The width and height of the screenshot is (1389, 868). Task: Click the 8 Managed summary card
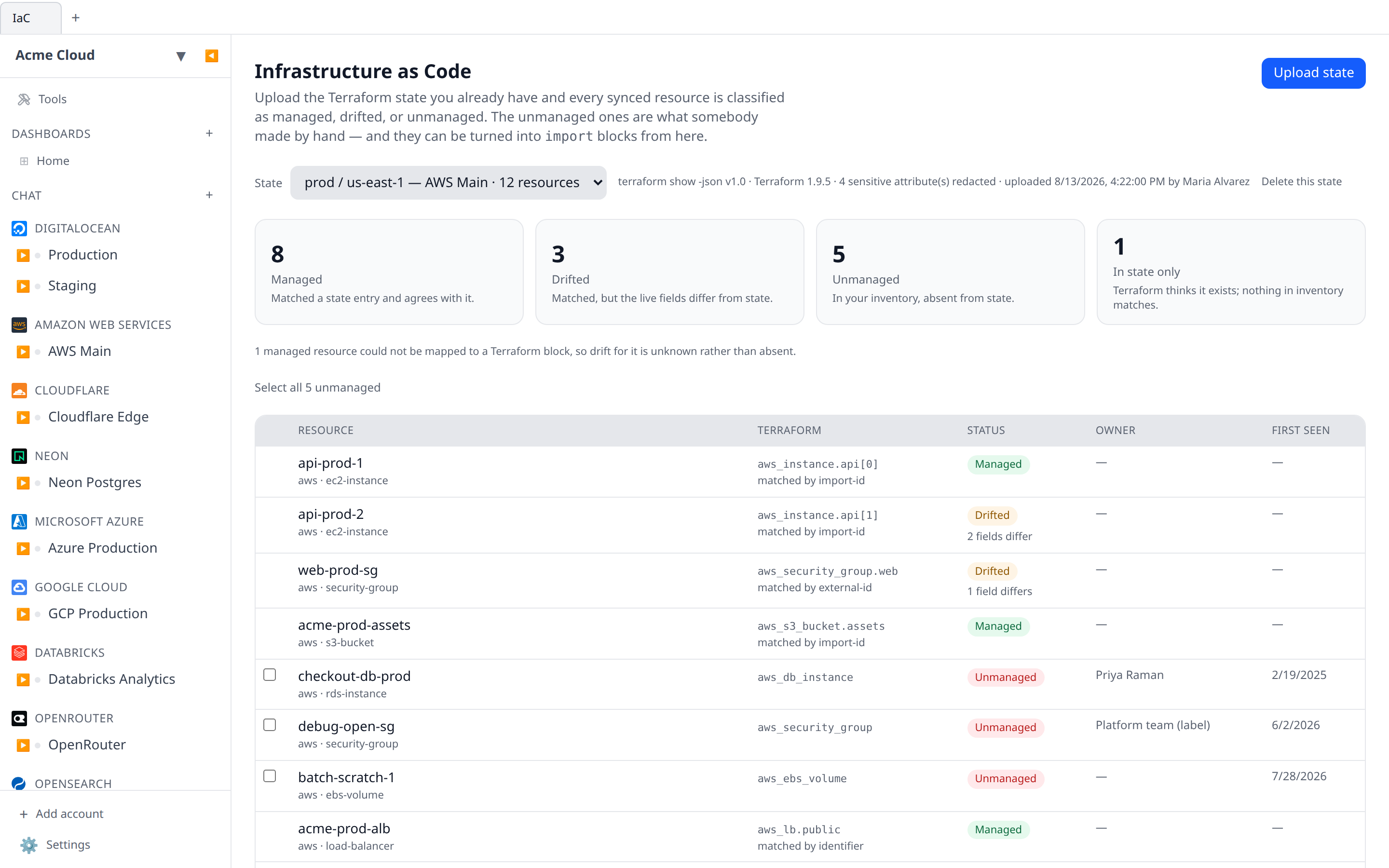pyautogui.click(x=389, y=272)
